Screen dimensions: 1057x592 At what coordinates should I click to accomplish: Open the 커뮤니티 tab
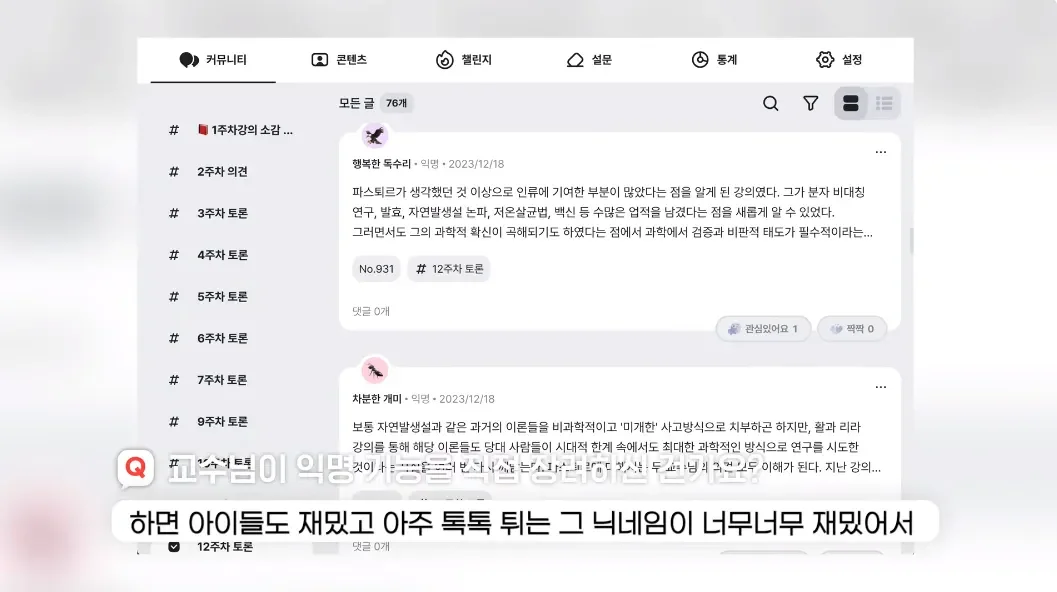pyautogui.click(x=213, y=60)
